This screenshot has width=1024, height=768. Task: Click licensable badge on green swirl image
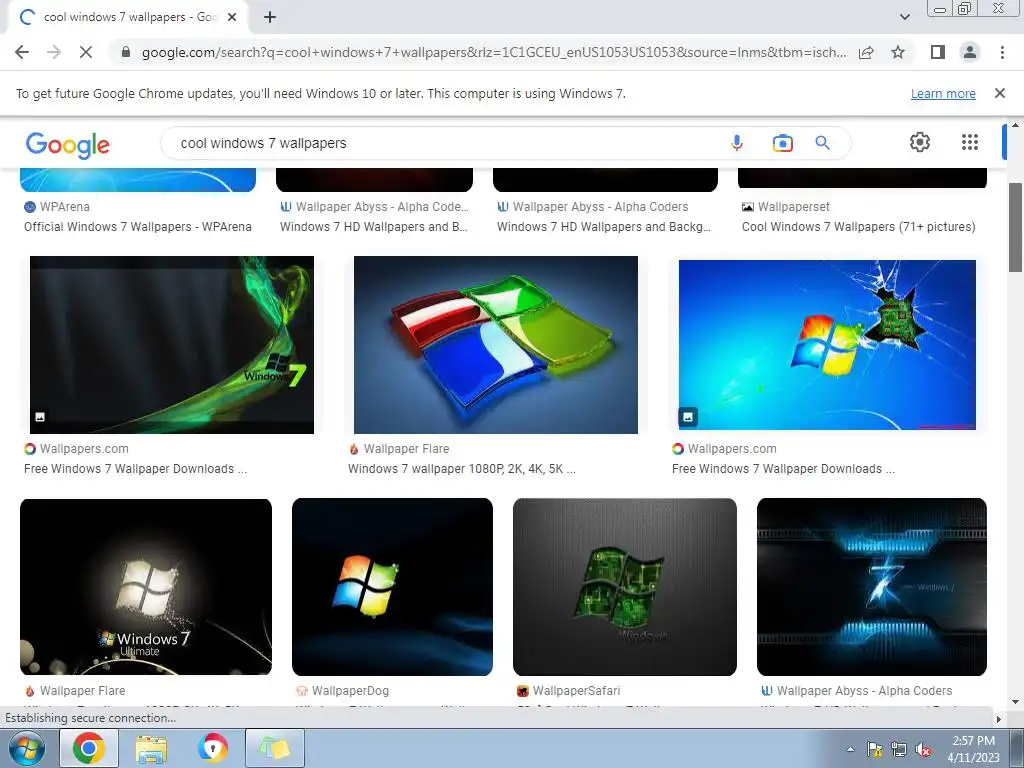[40, 417]
